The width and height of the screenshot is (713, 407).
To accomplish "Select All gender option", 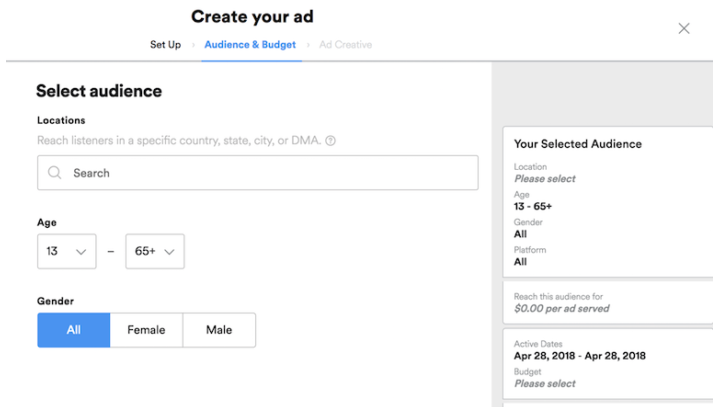I will [74, 330].
